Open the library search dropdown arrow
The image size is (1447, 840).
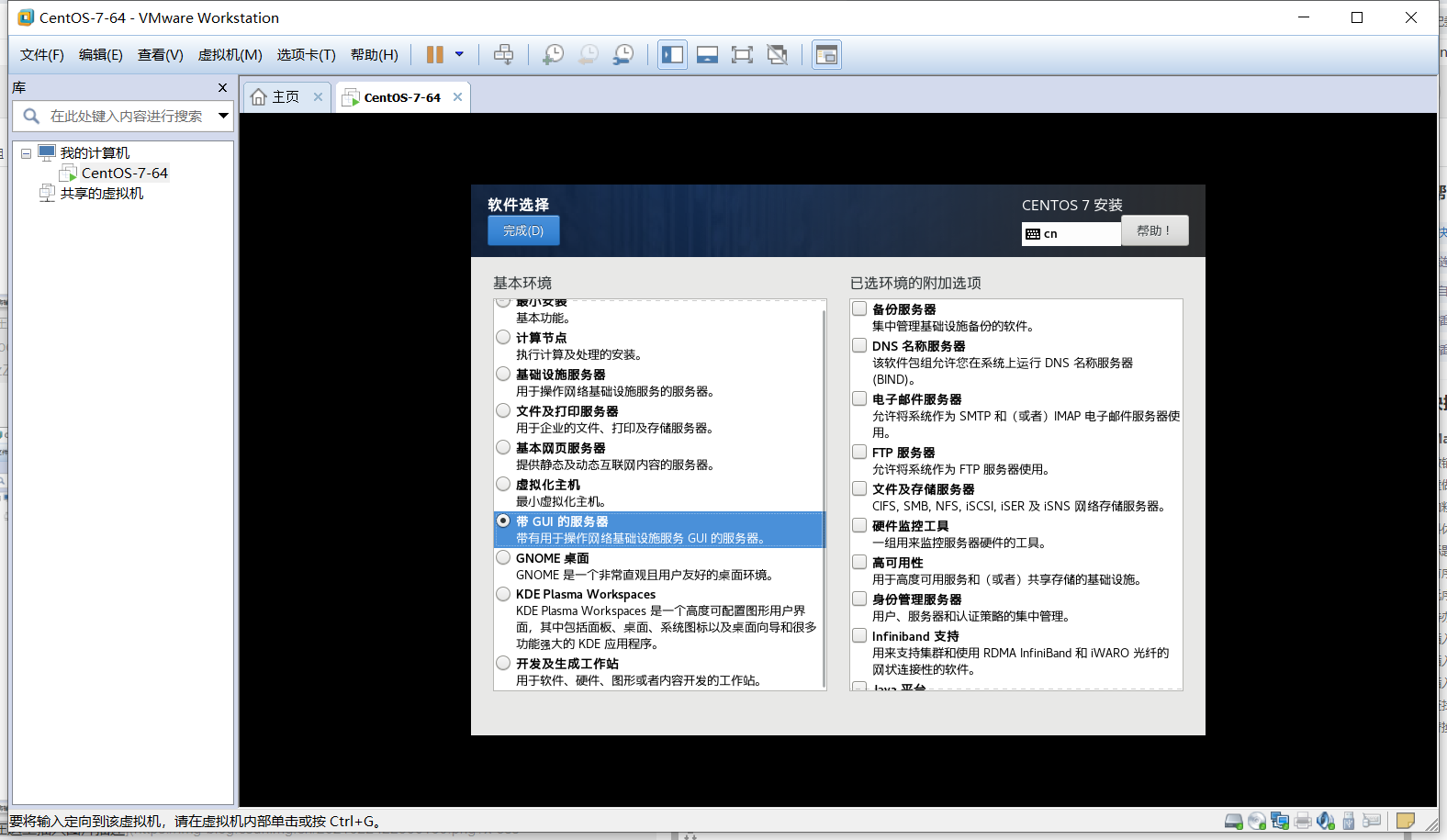click(223, 116)
